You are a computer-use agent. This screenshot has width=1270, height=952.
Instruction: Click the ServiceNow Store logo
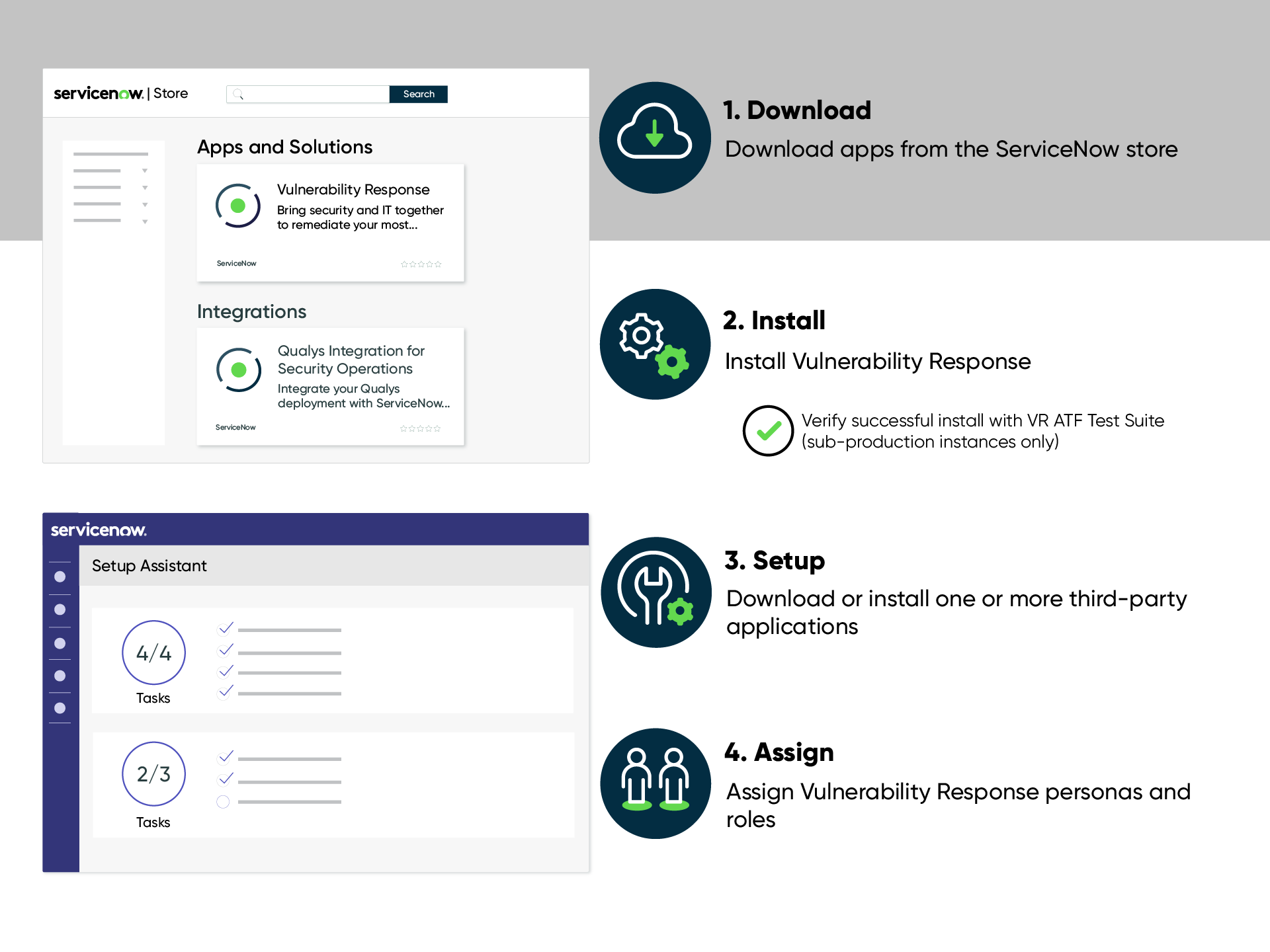click(x=121, y=93)
